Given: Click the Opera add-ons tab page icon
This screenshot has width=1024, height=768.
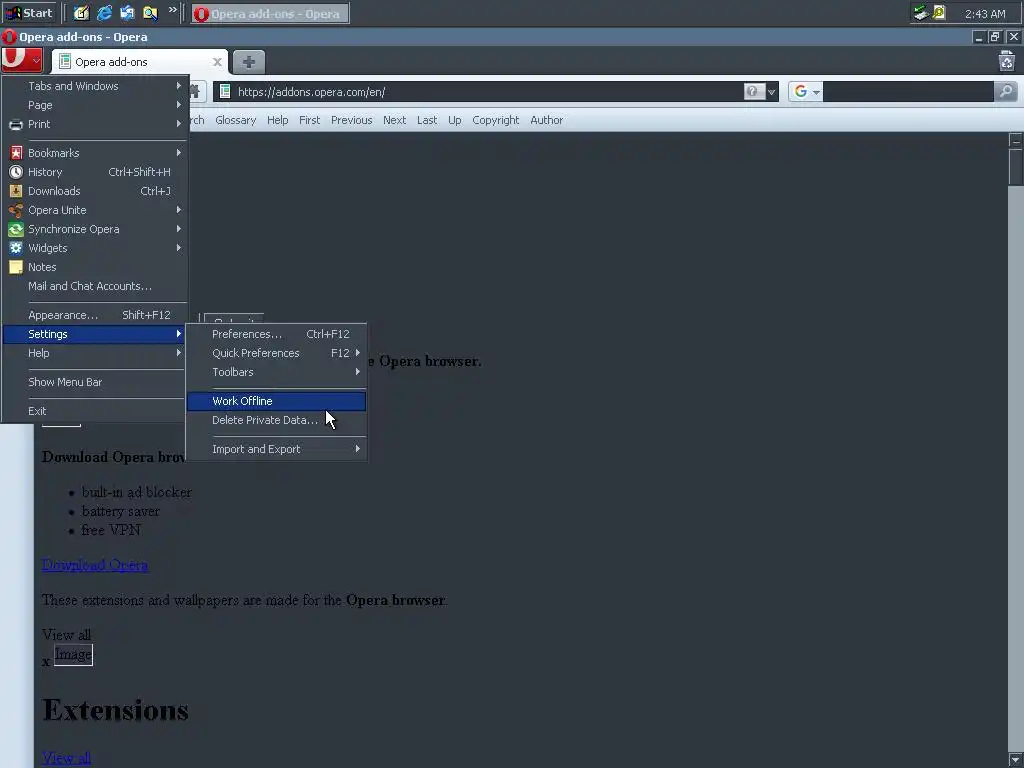Looking at the screenshot, I should (65, 61).
